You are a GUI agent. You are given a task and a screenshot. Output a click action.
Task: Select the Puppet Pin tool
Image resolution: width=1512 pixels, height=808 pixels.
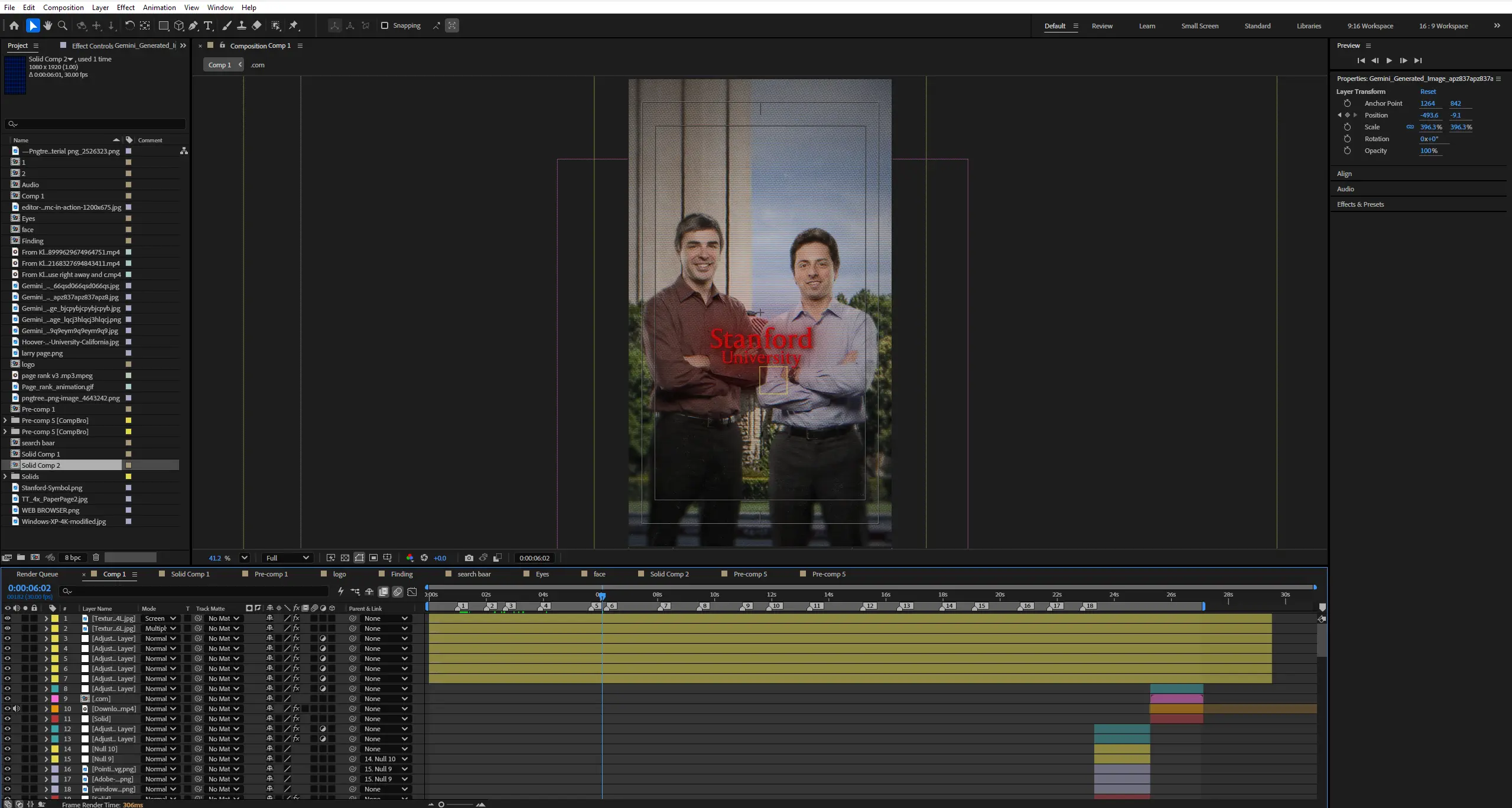click(294, 25)
